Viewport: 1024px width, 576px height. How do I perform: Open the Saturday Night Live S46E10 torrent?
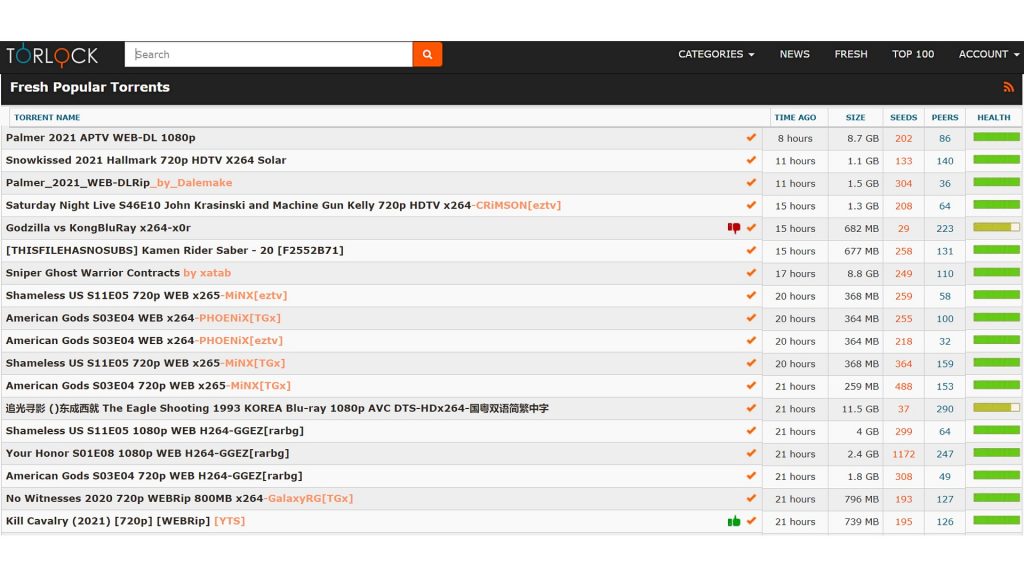click(x=238, y=205)
